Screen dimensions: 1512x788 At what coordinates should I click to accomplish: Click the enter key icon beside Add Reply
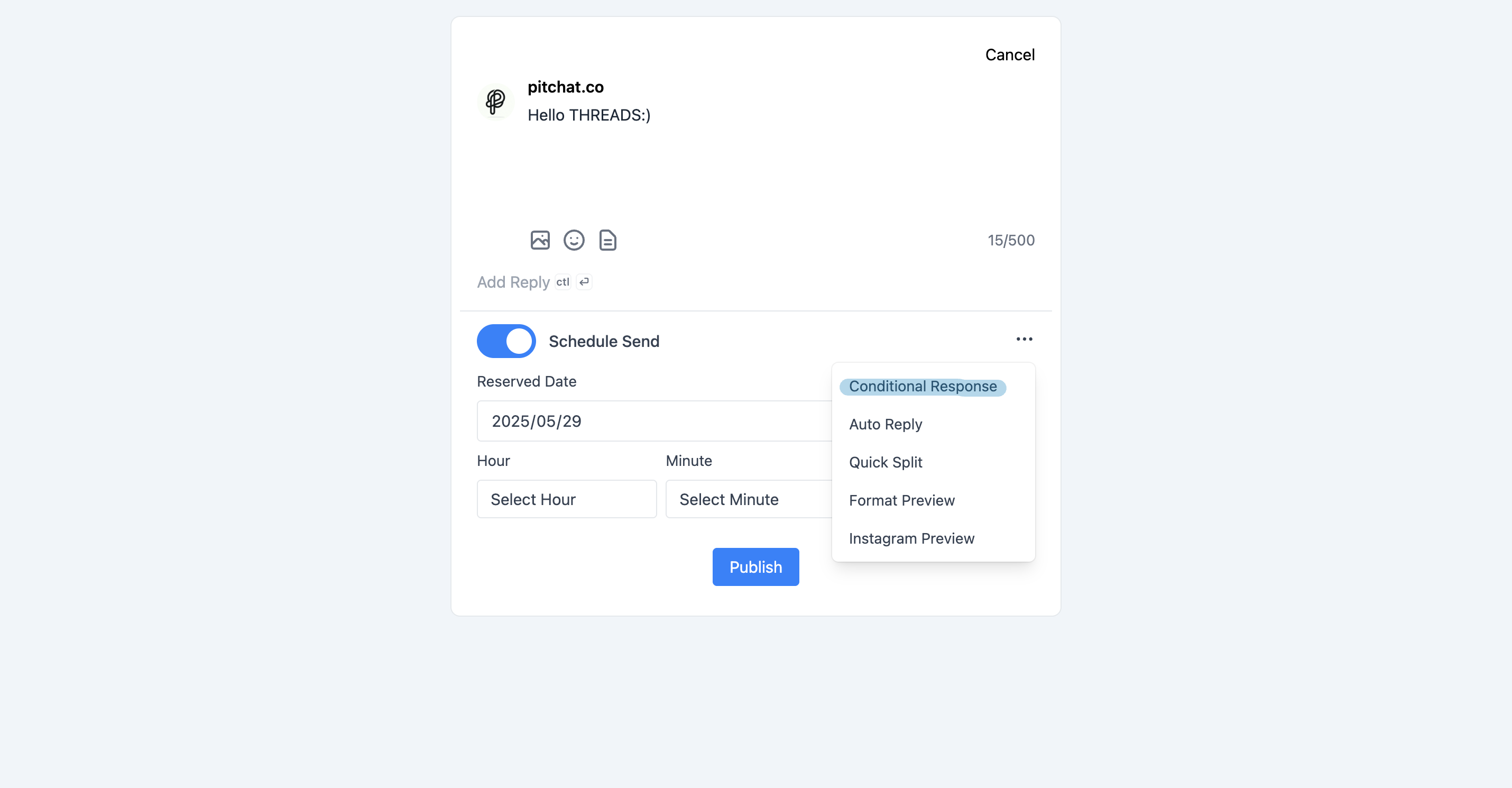pos(584,282)
